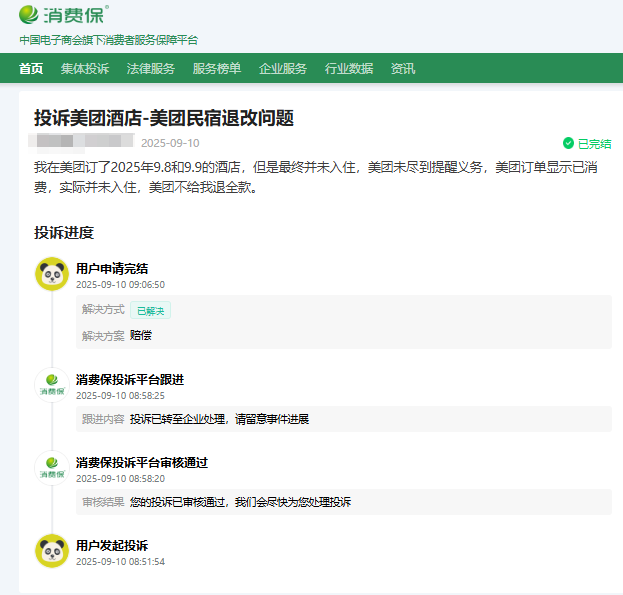Viewport: 623px width, 595px height.
Task: Click the green 已完结 checkmark icon
Action: point(568,143)
